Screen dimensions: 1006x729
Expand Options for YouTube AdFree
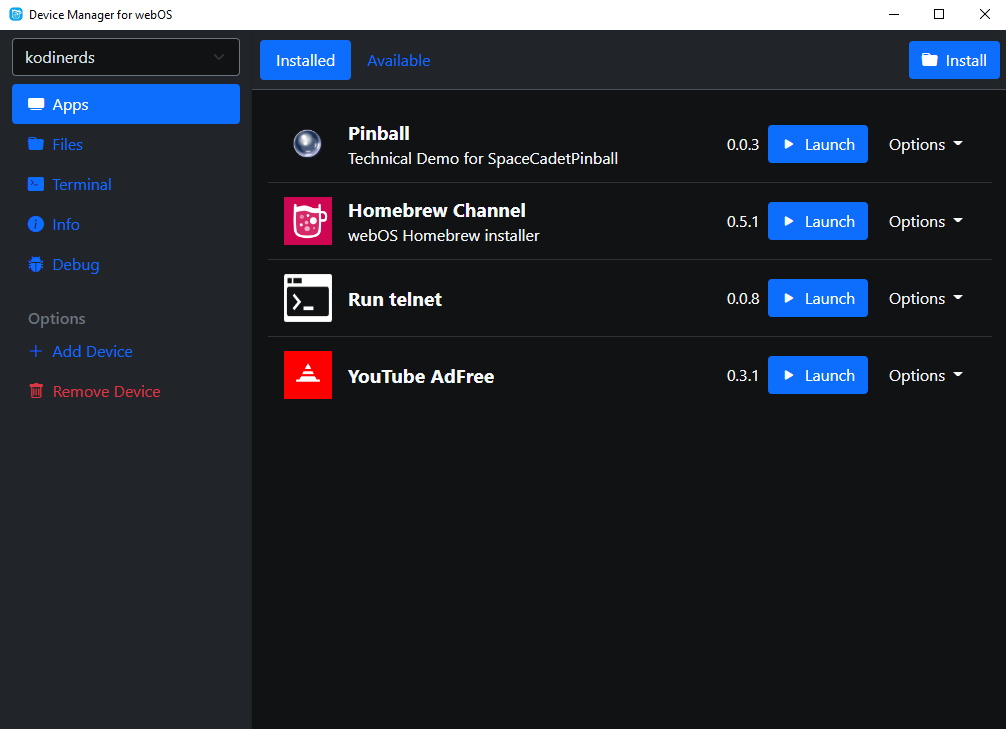[x=925, y=375]
